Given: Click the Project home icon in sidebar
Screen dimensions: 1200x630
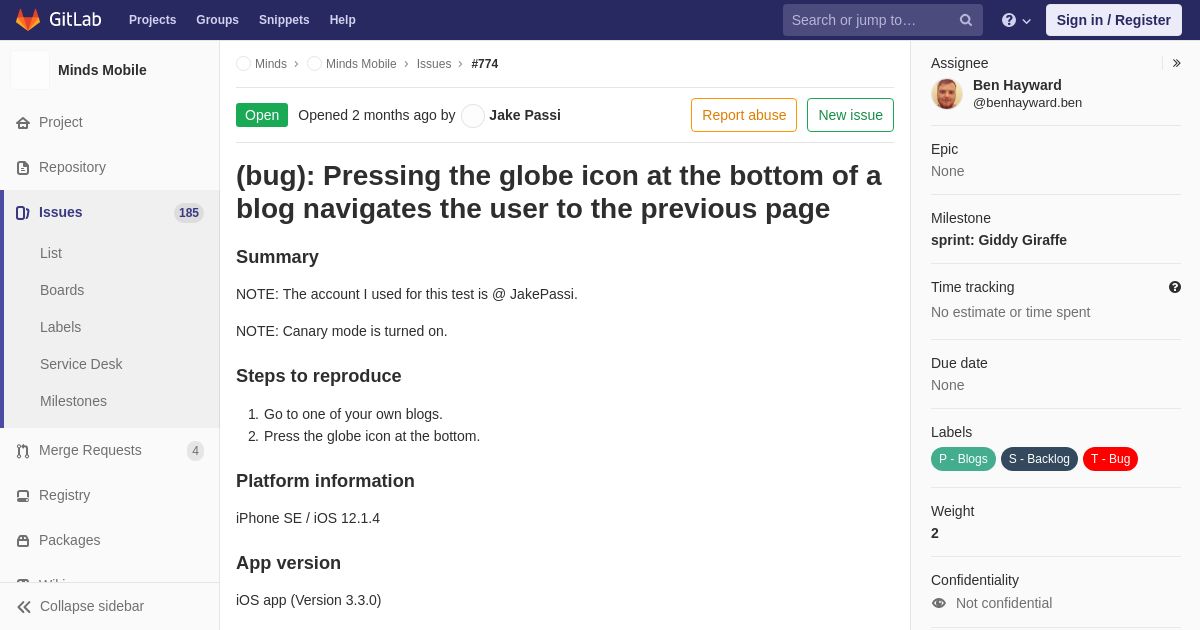Looking at the screenshot, I should point(23,123).
